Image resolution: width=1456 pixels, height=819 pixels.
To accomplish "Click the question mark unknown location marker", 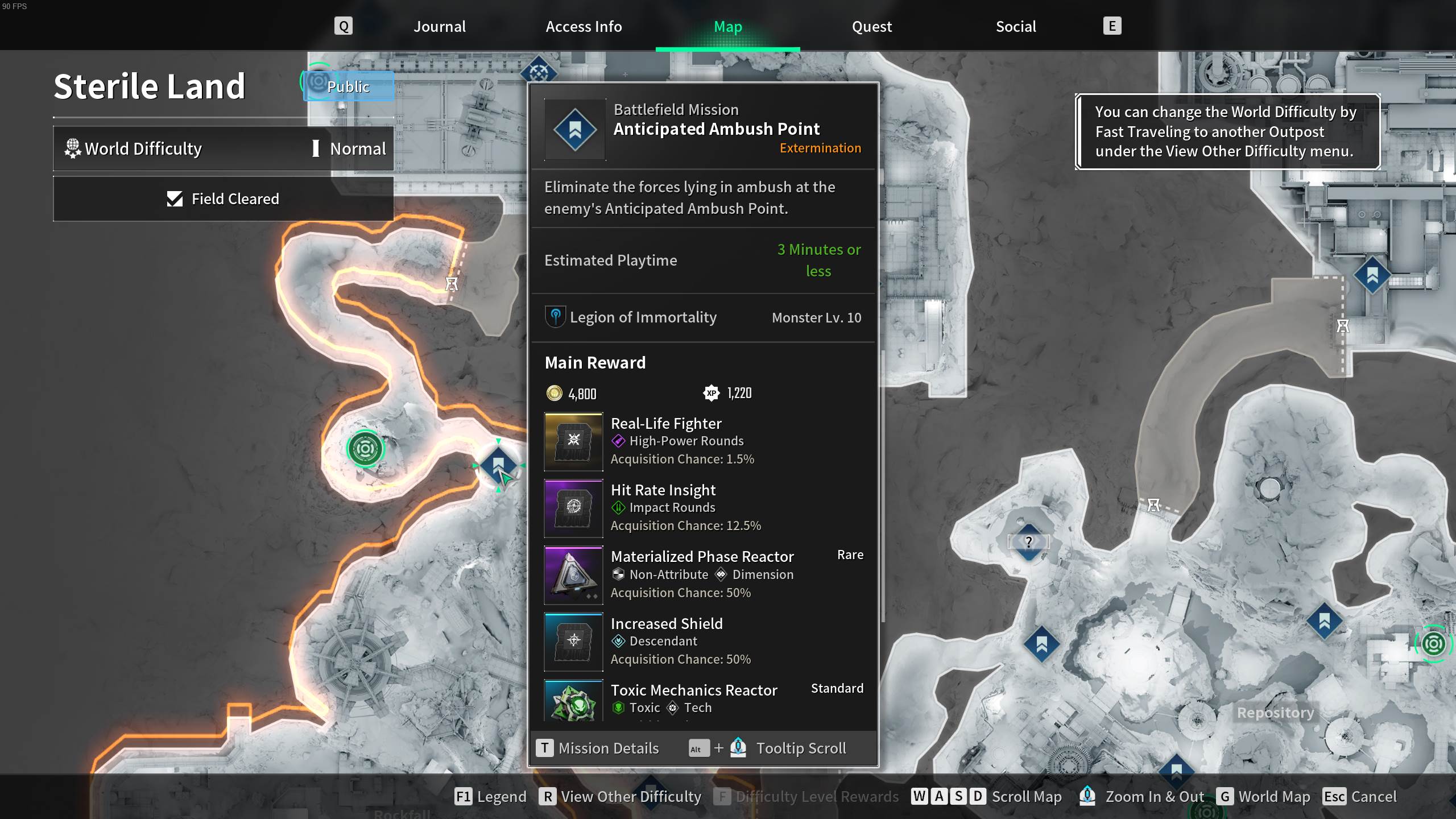I will [1028, 541].
